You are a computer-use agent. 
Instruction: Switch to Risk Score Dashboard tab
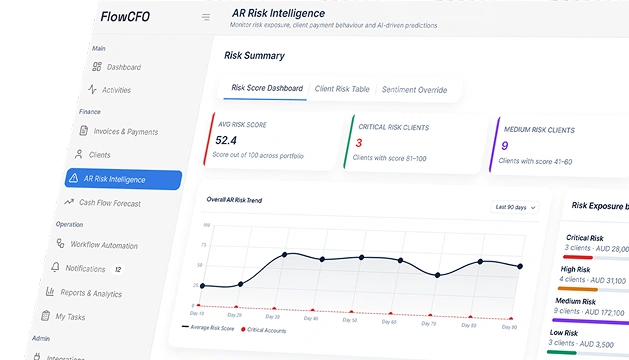267,88
